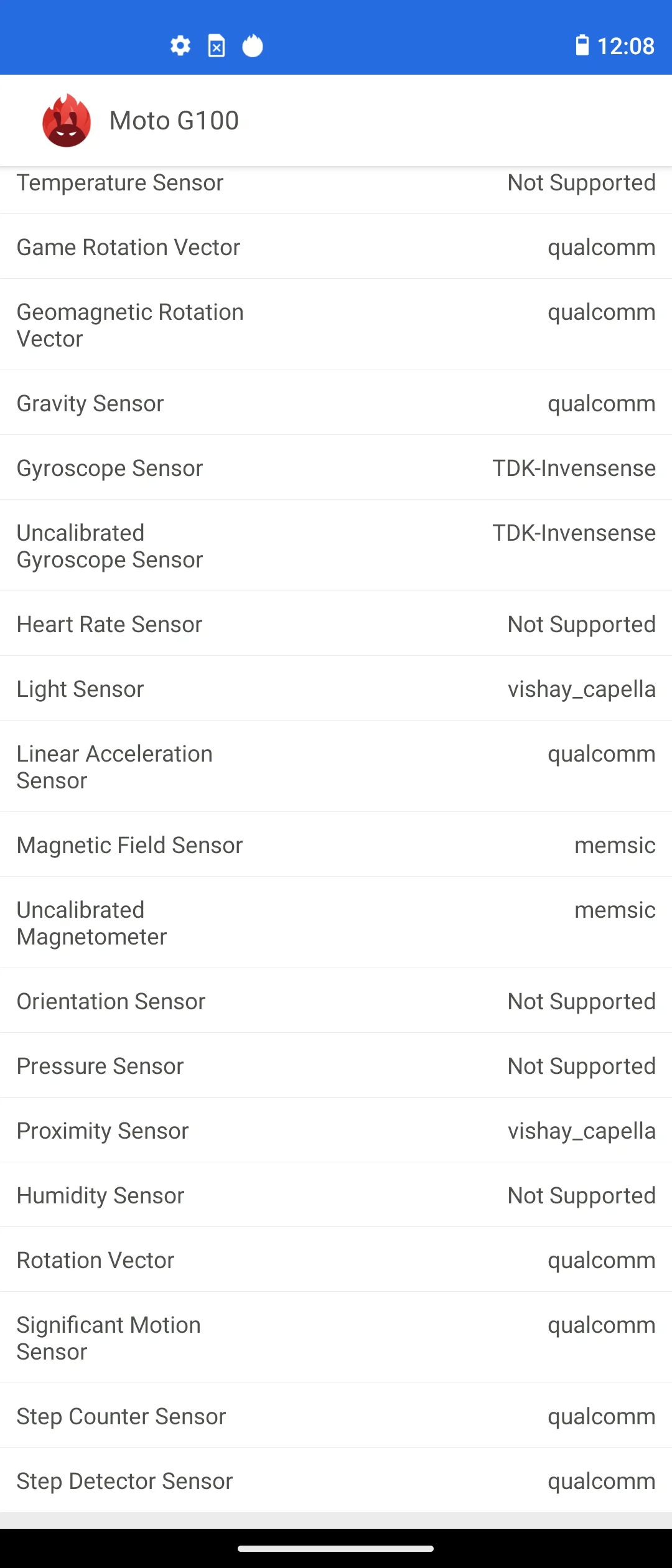
Task: Tap the Humidity Sensor Not Supported row
Action: click(336, 1195)
